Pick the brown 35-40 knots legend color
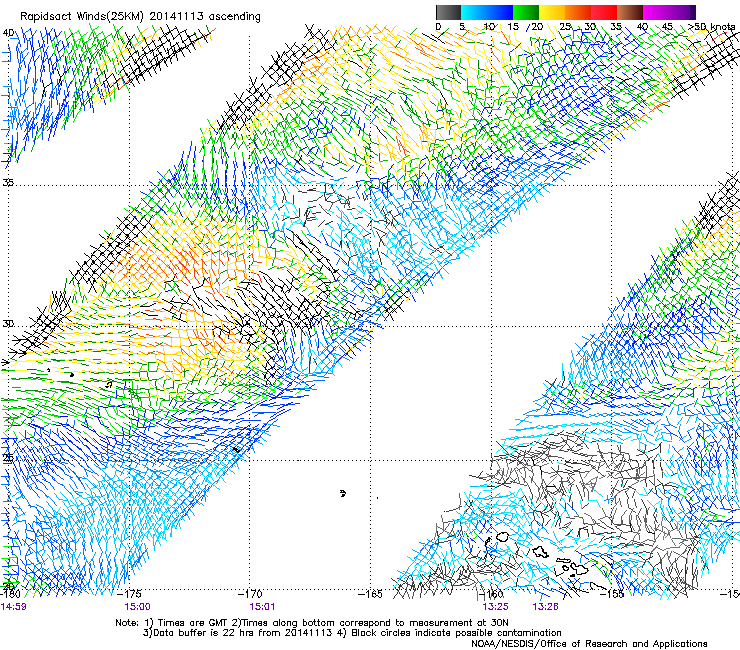 tap(630, 12)
